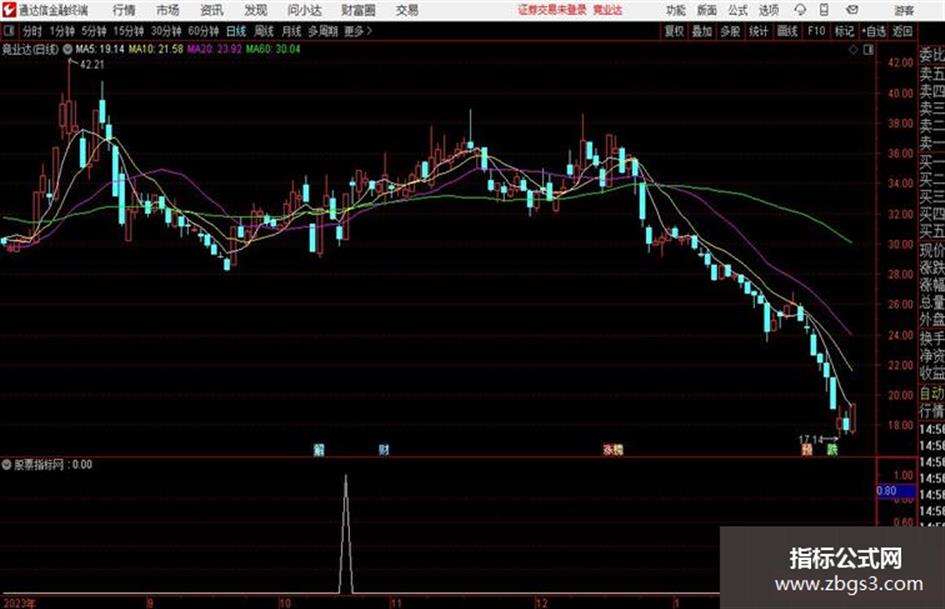Click the MA5: 19.14 indicator label
The image size is (945, 609).
[x=100, y=49]
